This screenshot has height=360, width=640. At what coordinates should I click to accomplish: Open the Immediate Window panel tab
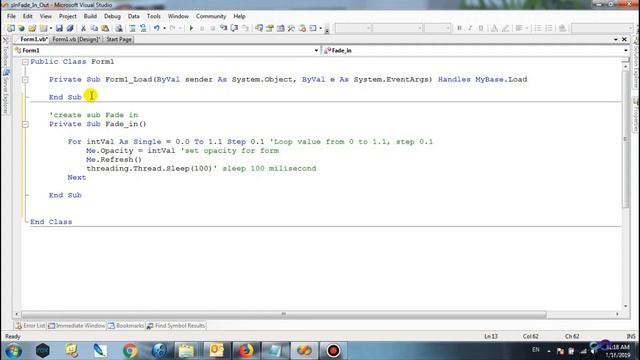pos(77,326)
